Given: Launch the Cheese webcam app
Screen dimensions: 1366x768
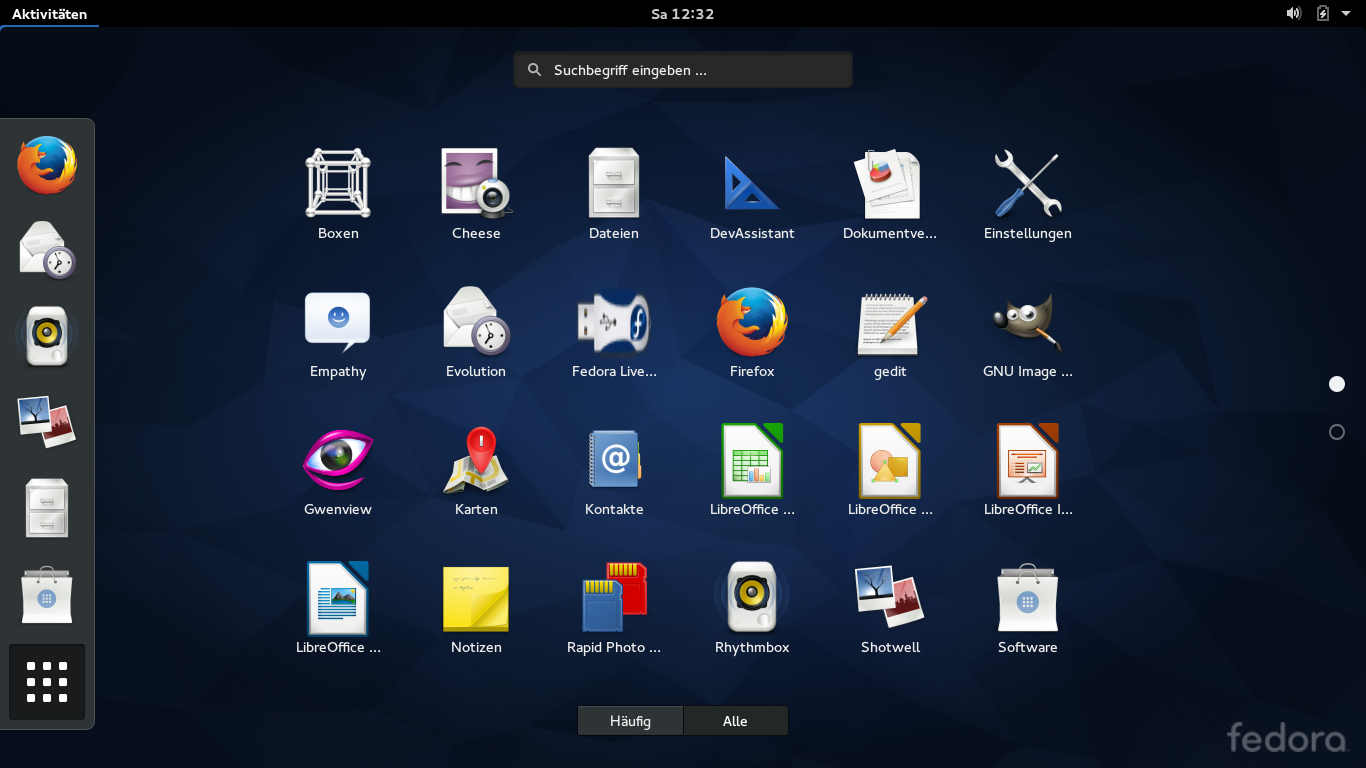Looking at the screenshot, I should point(476,184).
